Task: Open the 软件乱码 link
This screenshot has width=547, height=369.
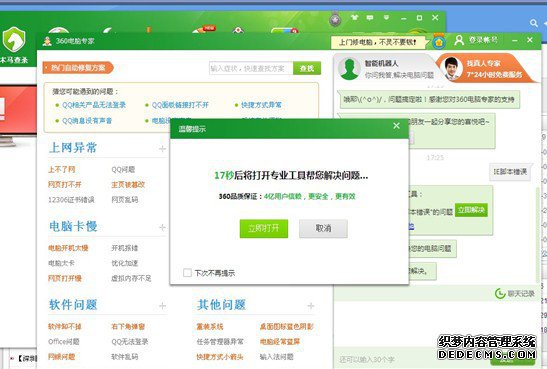Action: pyautogui.click(x=125, y=357)
